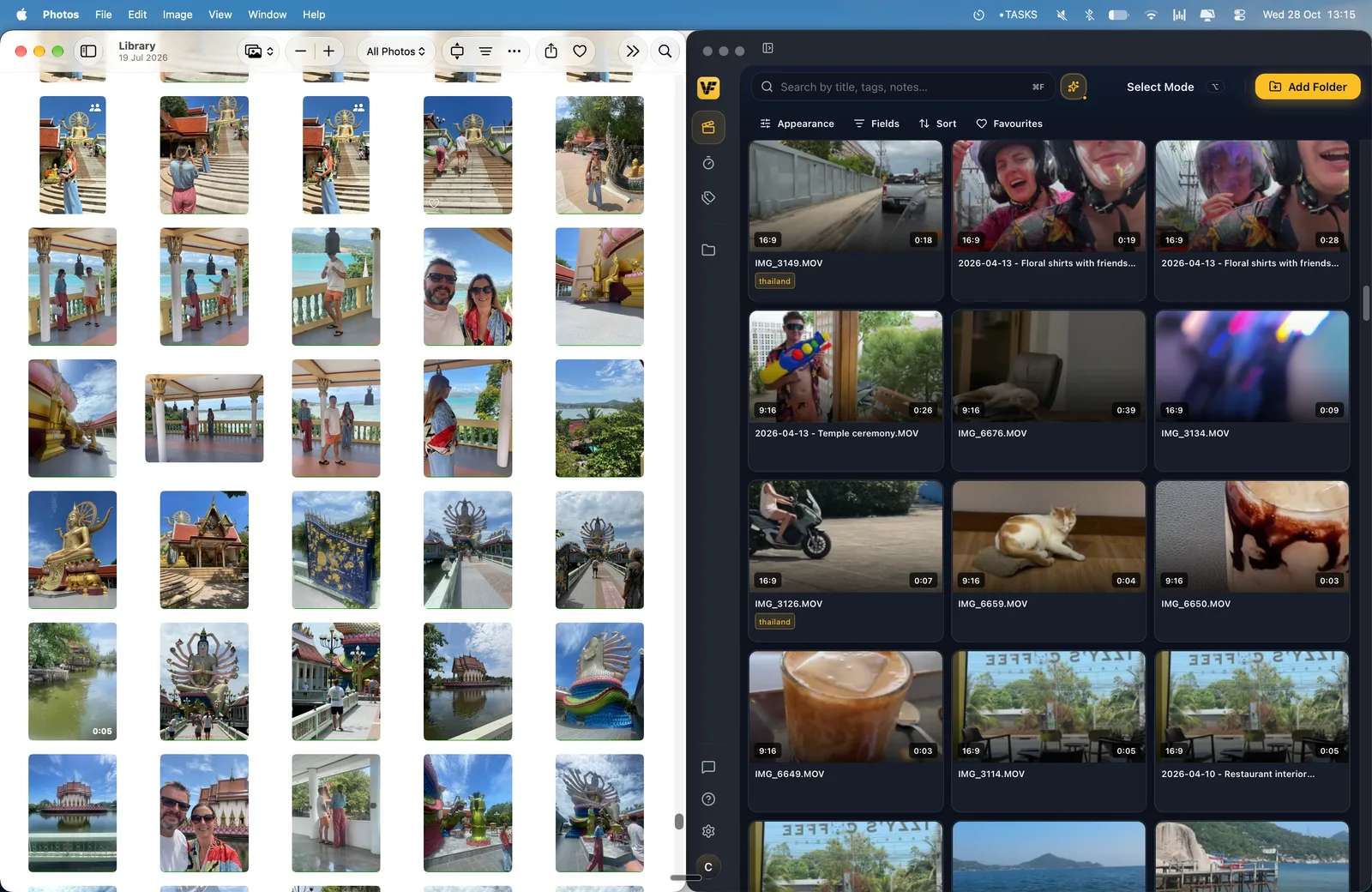Toggle the sidebar icon in the video app title bar
This screenshot has height=892, width=1372.
pos(768,48)
